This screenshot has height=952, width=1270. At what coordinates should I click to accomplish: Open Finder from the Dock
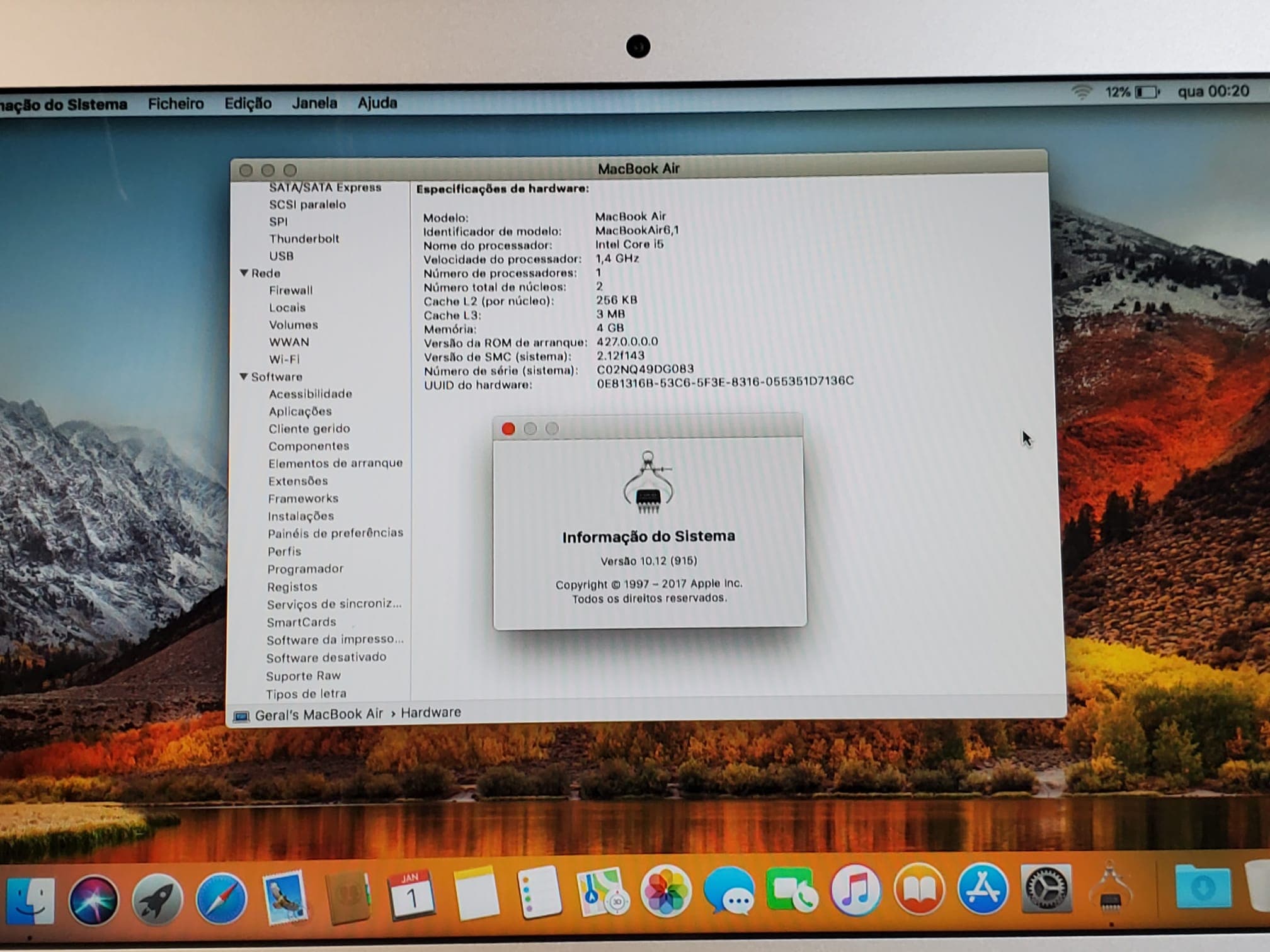(x=30, y=900)
